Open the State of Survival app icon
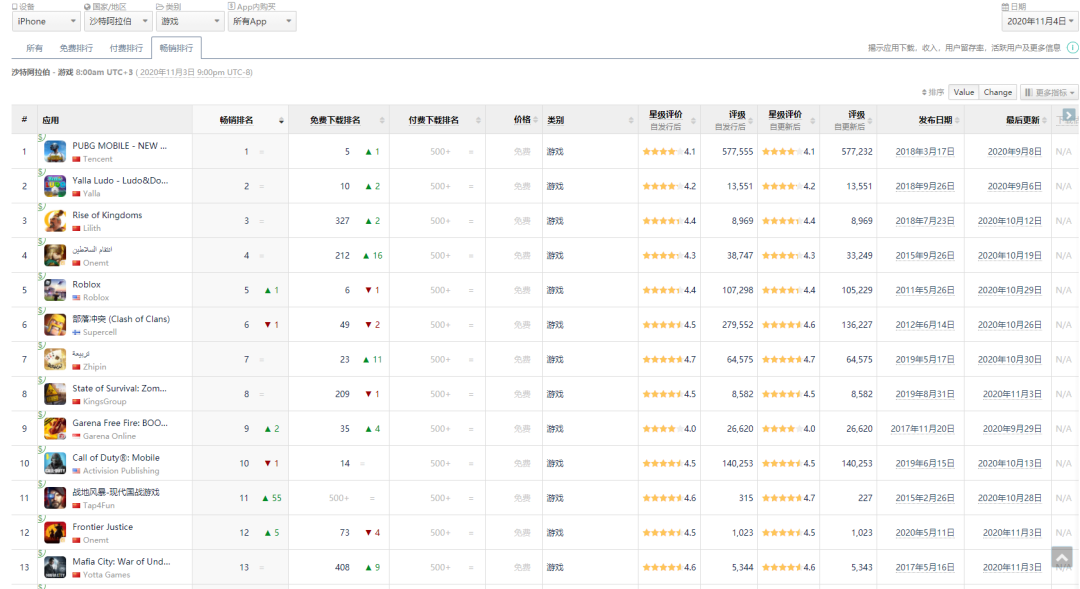The image size is (1080, 589). pos(55,394)
